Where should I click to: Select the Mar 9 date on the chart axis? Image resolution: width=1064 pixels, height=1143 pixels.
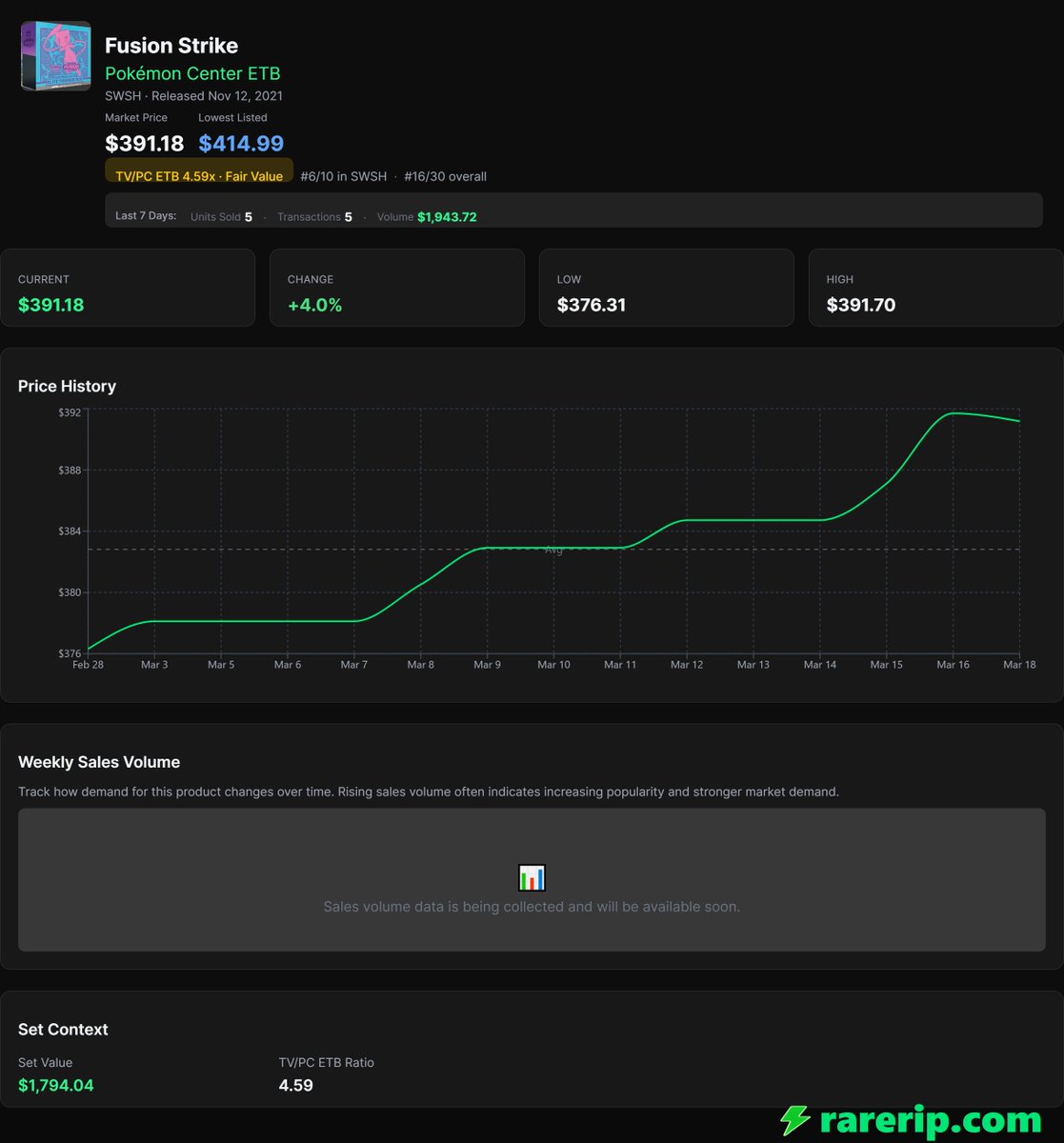pos(488,665)
